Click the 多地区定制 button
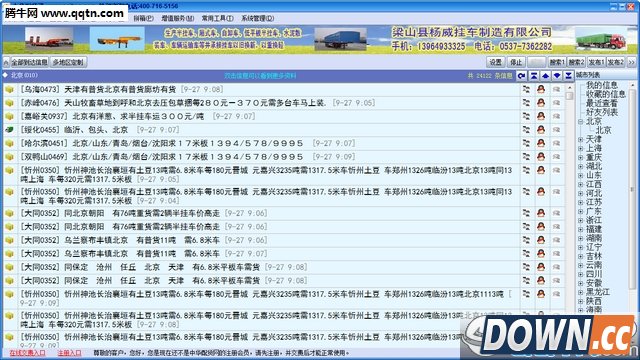 tap(68, 62)
